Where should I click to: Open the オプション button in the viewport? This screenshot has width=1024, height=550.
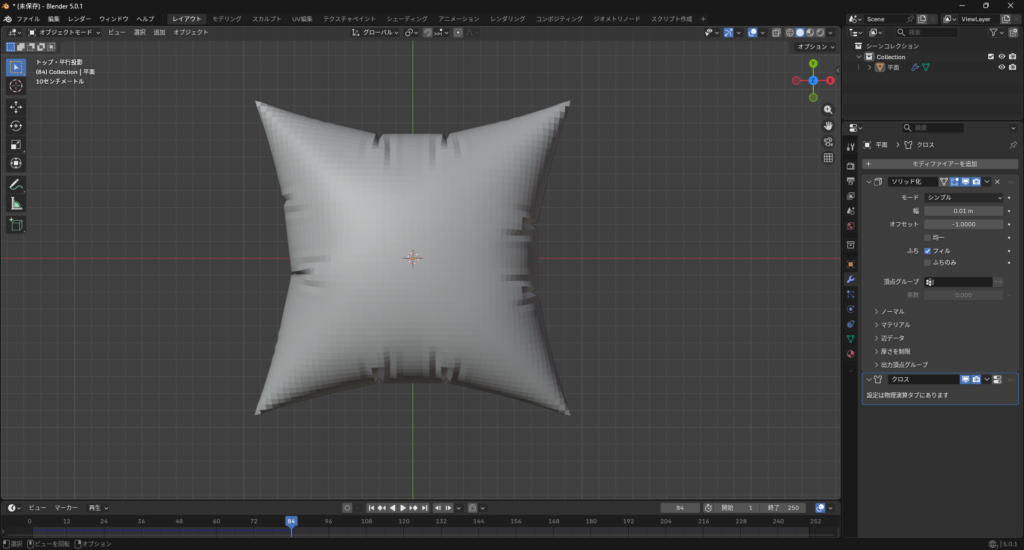pos(814,47)
